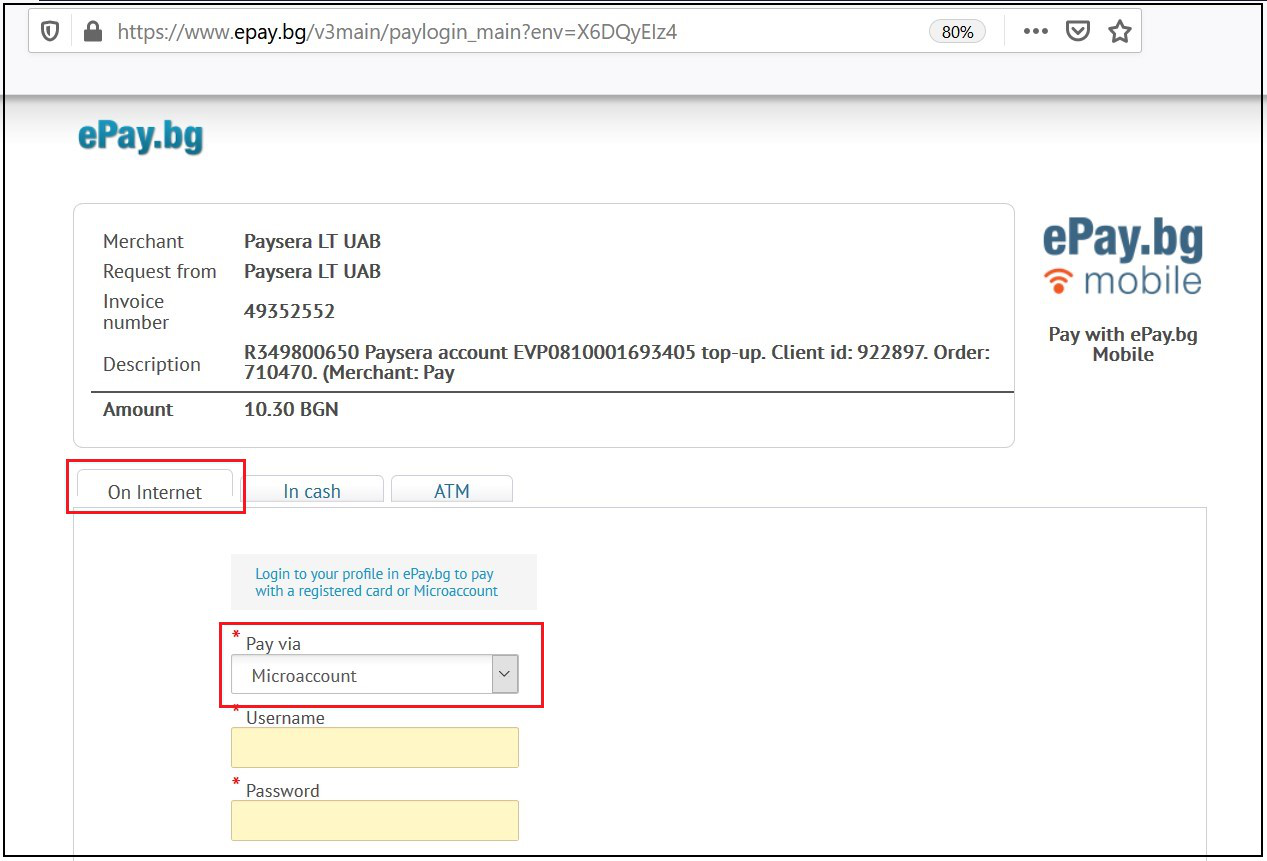This screenshot has width=1267, height=861.
Task: Switch to the In cash tab
Action: tap(312, 490)
